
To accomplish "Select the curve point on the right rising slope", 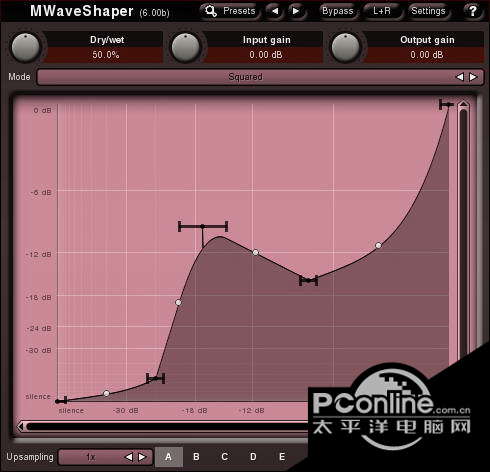I will pos(378,246).
